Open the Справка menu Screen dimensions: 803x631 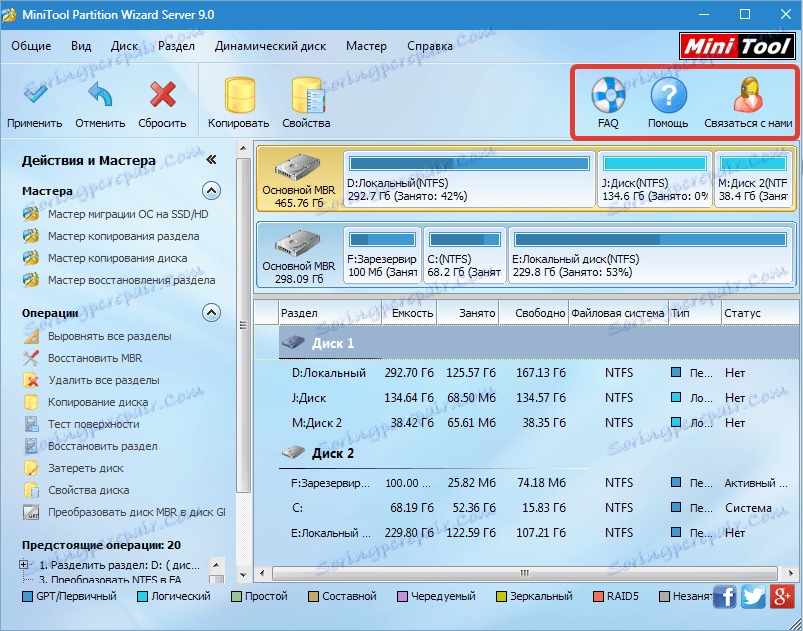point(430,46)
